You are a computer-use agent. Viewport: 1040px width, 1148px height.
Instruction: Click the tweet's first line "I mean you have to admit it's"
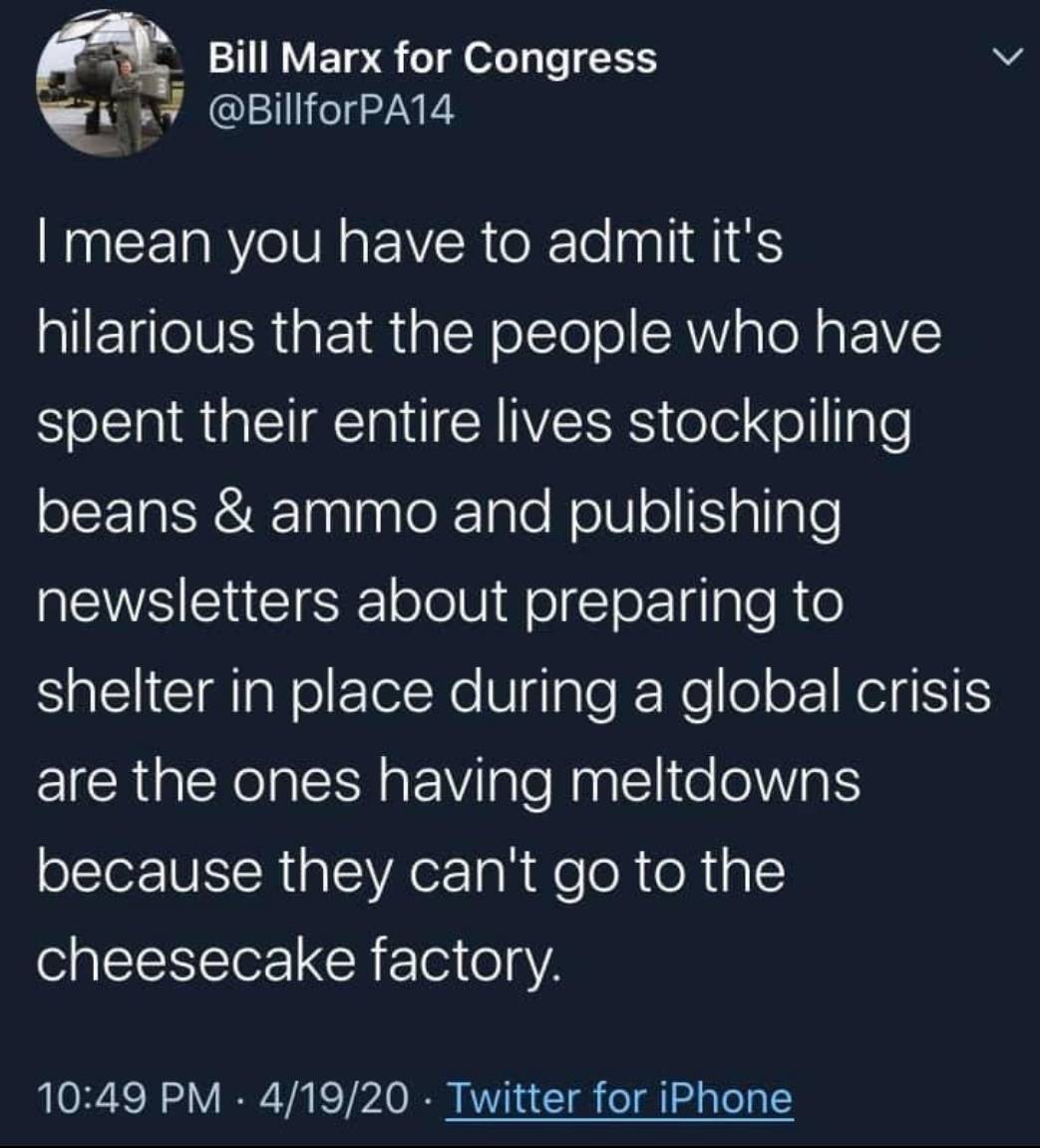click(409, 244)
